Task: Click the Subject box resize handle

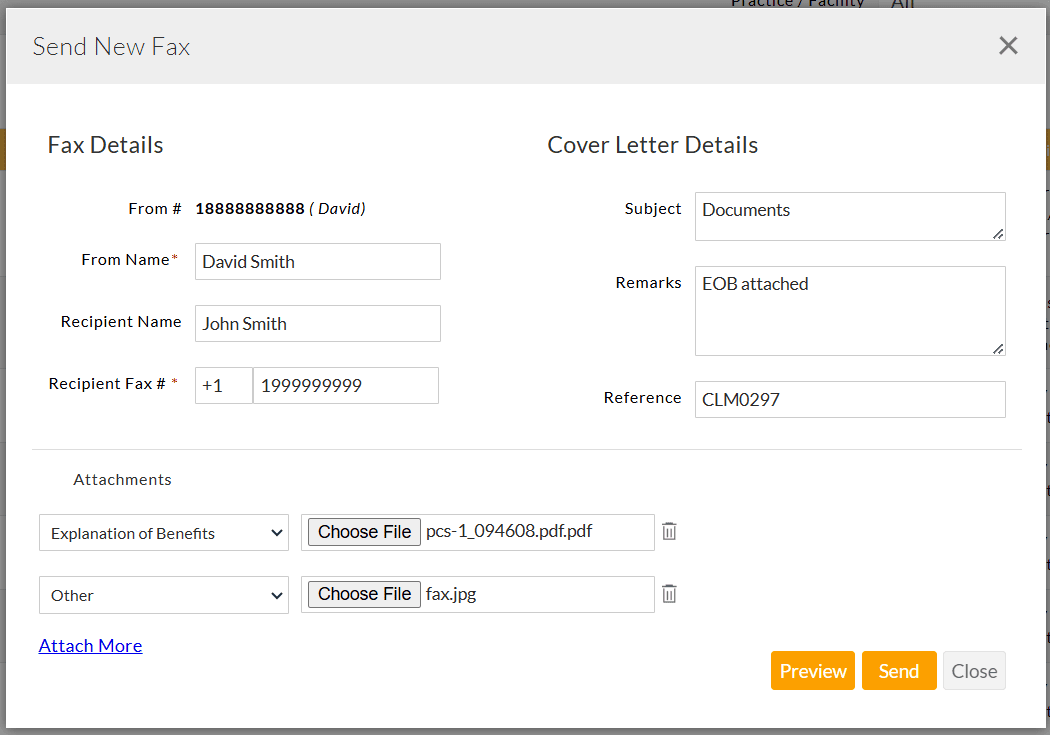Action: 998,233
